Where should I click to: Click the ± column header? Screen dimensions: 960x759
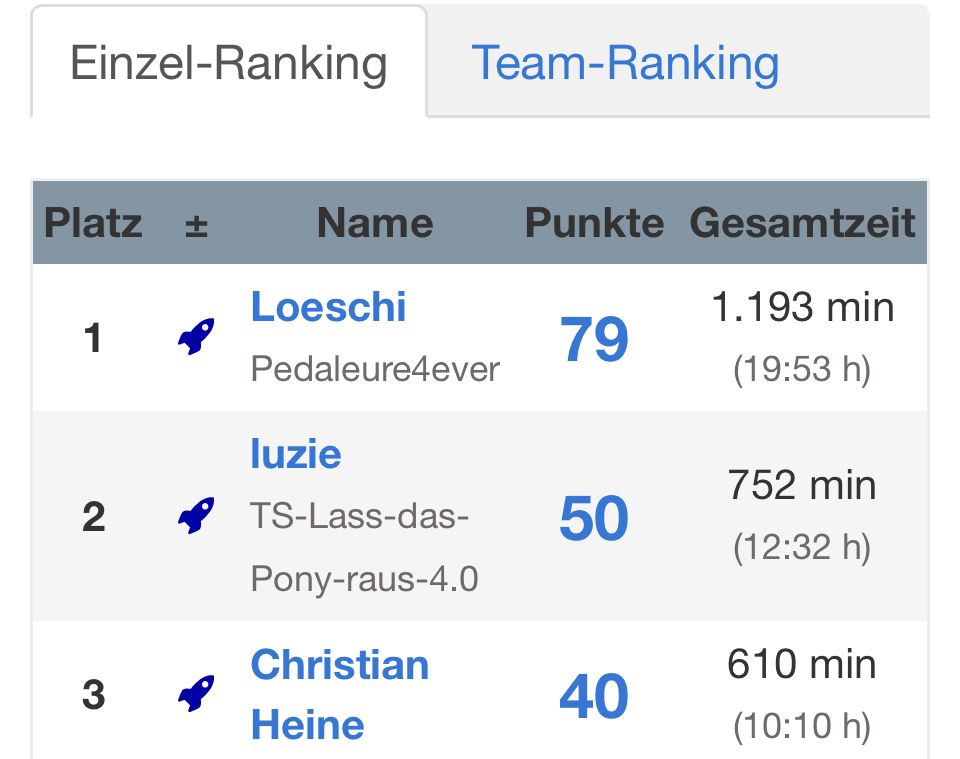click(196, 224)
